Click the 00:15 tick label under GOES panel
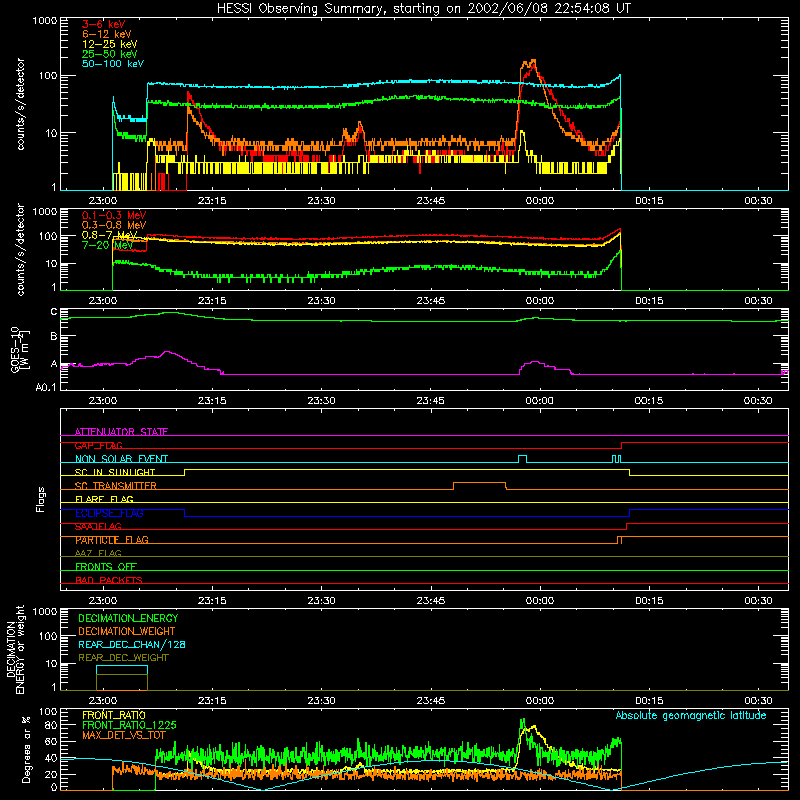This screenshot has height=800, width=800. pos(648,401)
